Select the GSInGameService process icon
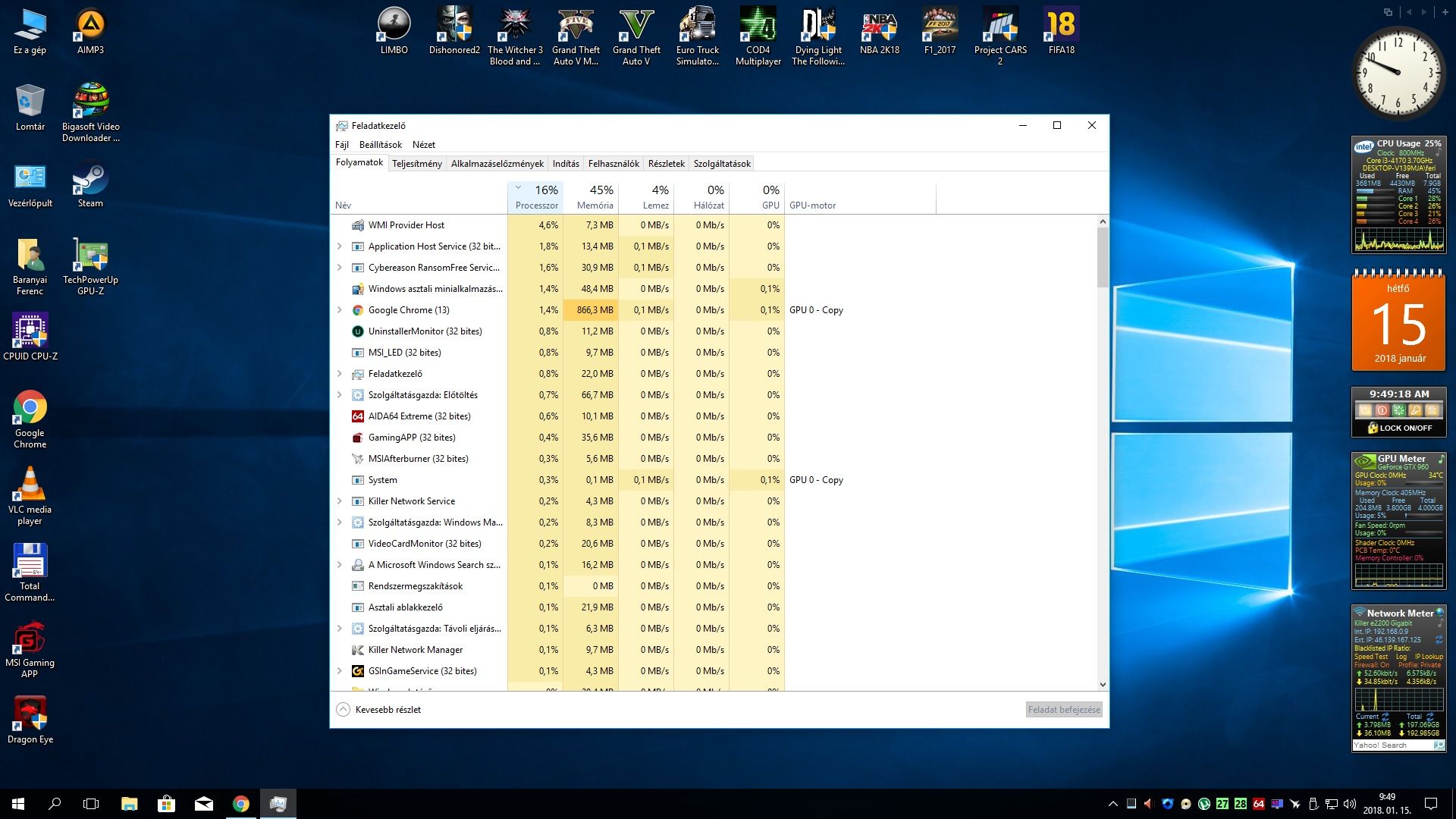This screenshot has width=1456, height=819. point(358,671)
